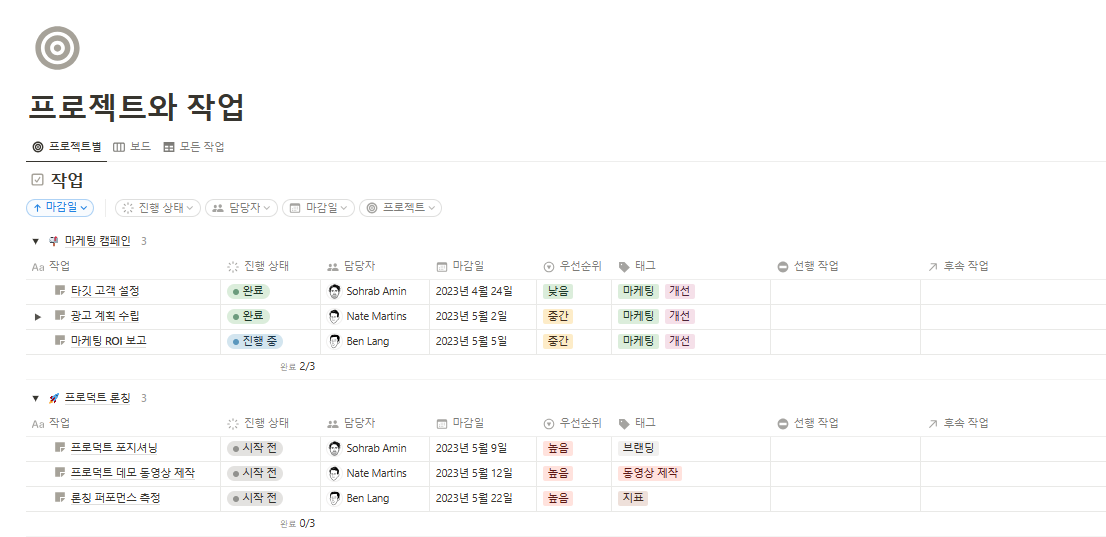Click Sohrab Amin avatar in 타깃 고객 설정 row
The height and width of the screenshot is (537, 1106).
click(334, 291)
